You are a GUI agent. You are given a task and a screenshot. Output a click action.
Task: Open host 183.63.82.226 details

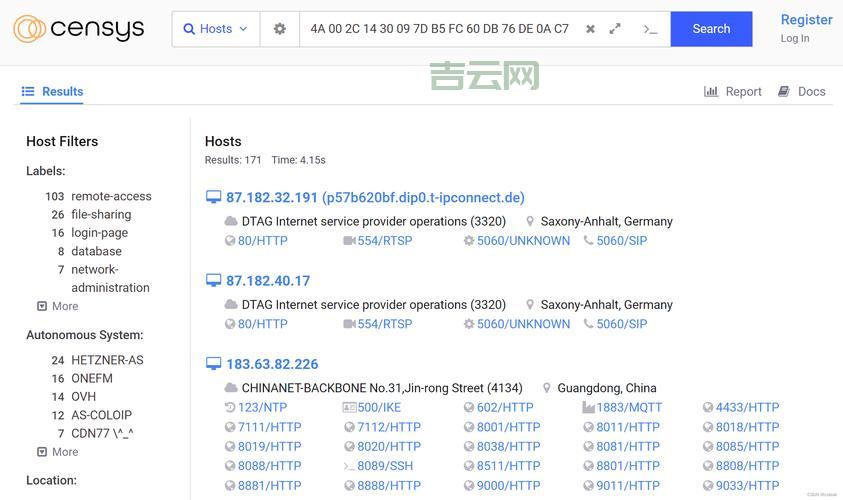[272, 364]
